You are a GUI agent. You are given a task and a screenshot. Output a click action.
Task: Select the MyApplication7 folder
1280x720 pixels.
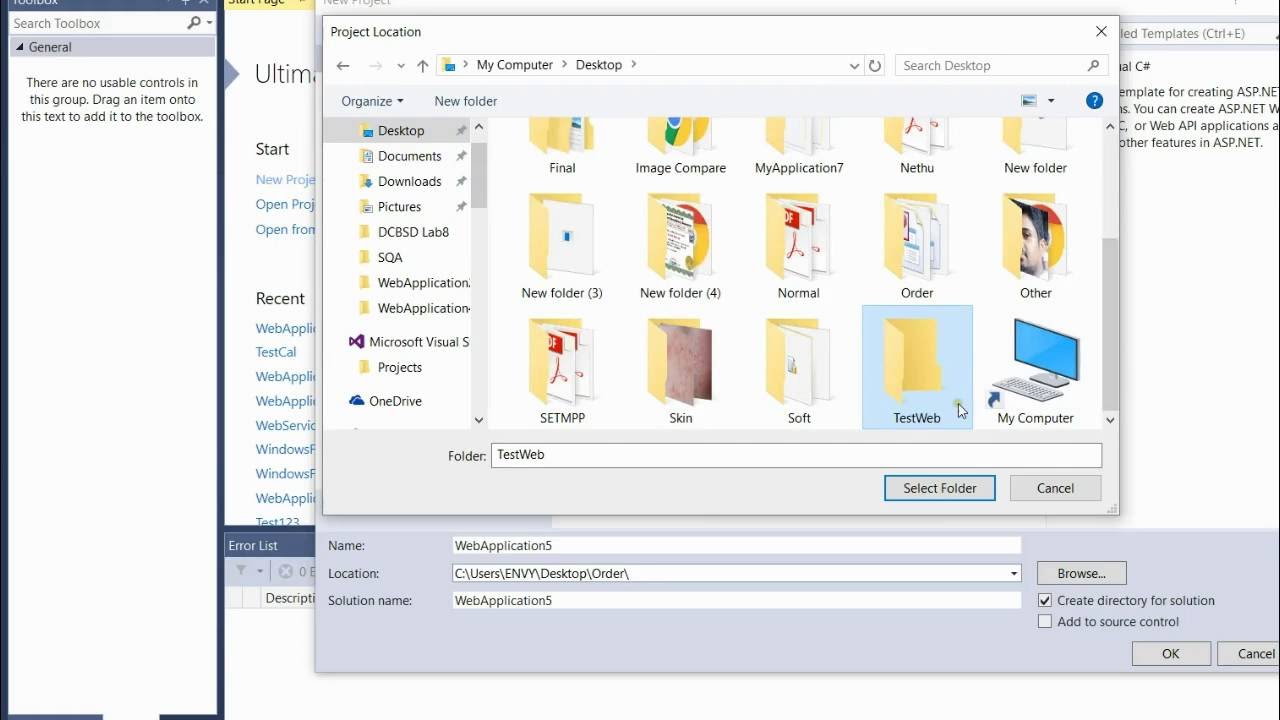click(x=799, y=148)
